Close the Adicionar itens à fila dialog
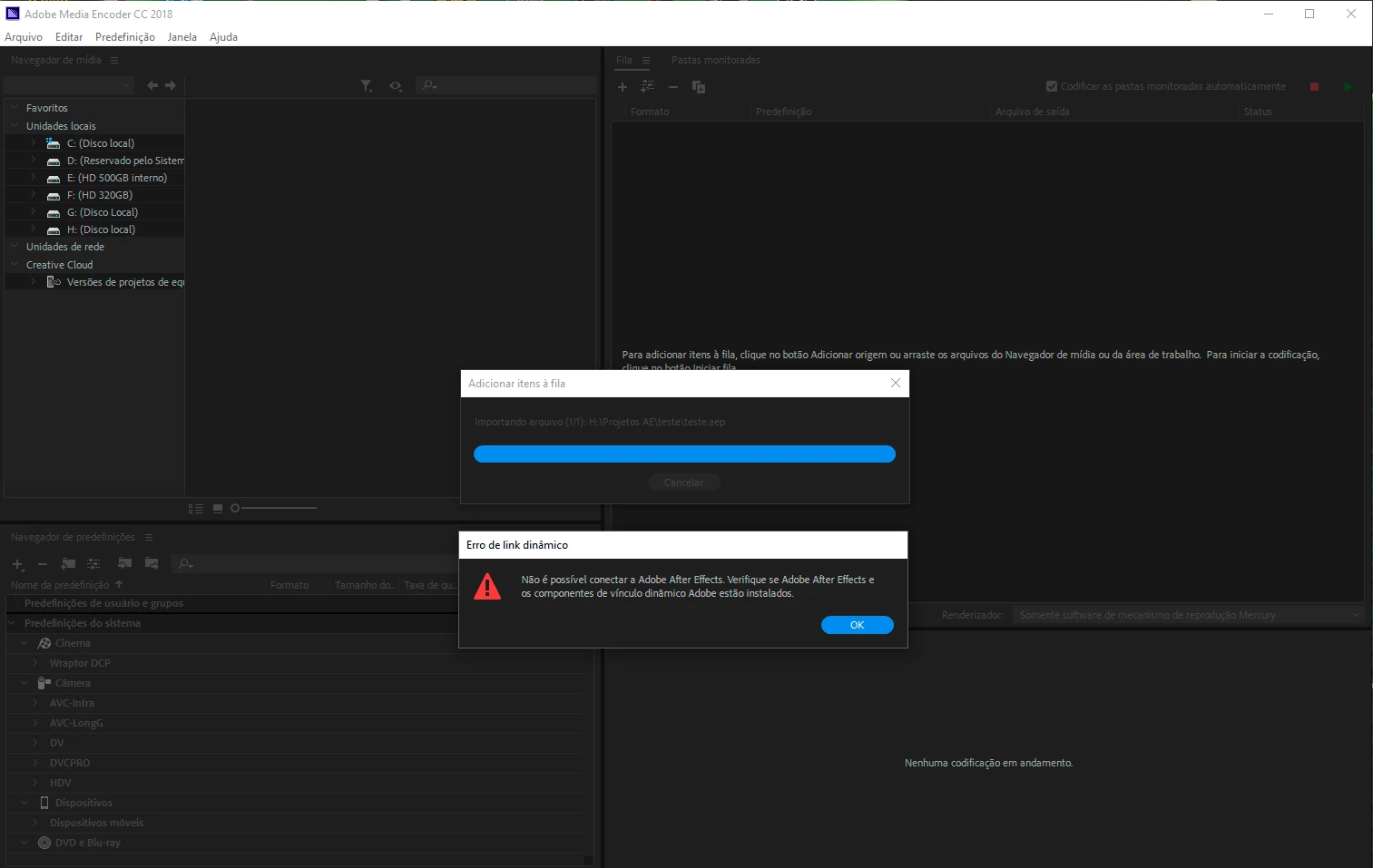The image size is (1373, 868). pyautogui.click(x=895, y=383)
